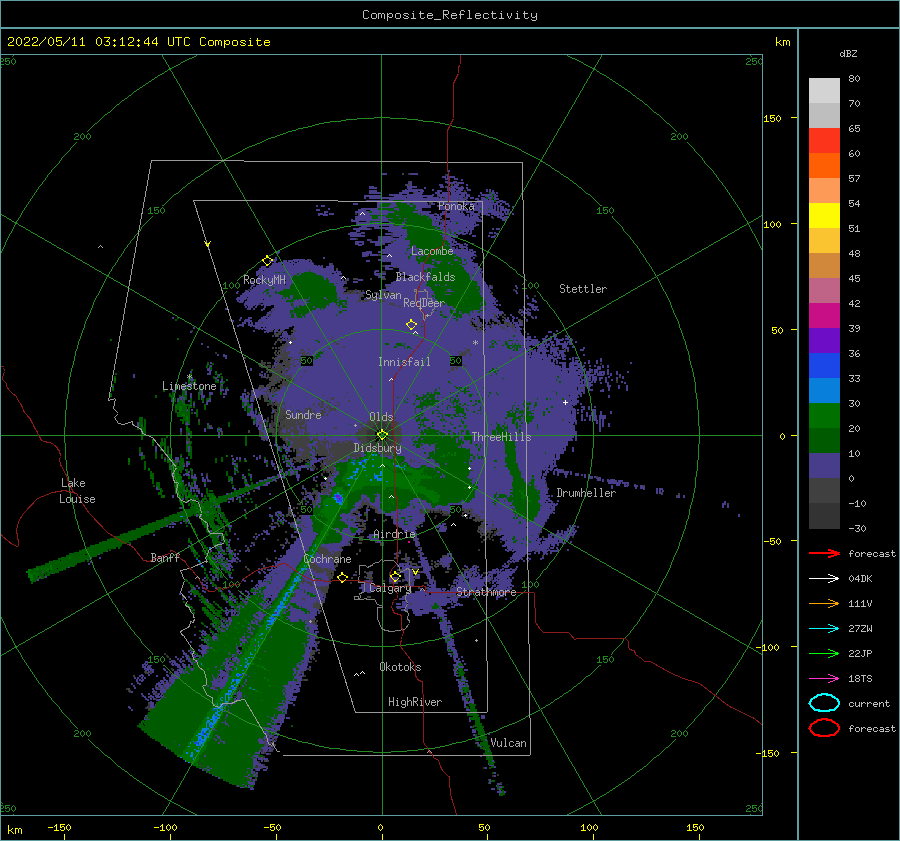Click the -150 value on bottom km axis

click(x=59, y=827)
